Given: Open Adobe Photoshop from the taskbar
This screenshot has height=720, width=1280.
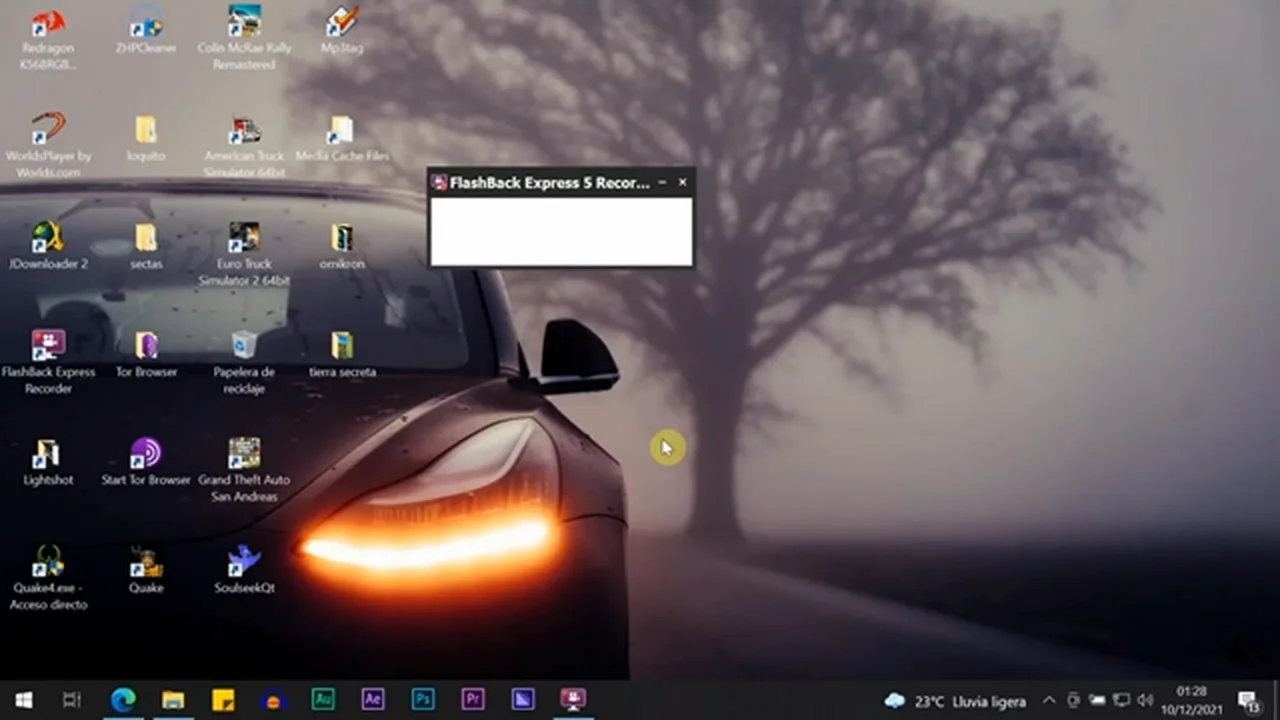Looking at the screenshot, I should 423,699.
